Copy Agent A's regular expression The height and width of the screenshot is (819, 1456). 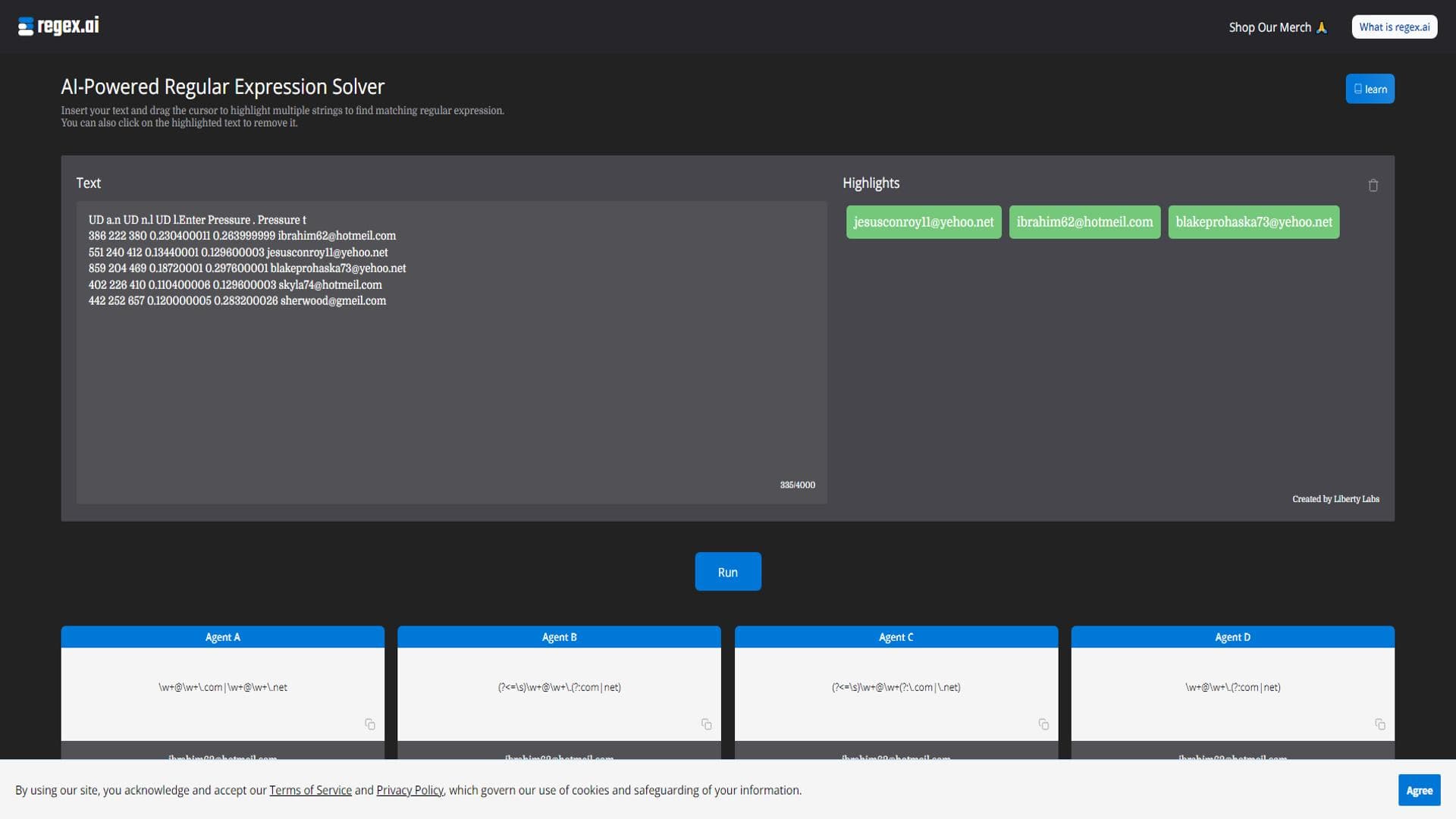click(x=369, y=724)
